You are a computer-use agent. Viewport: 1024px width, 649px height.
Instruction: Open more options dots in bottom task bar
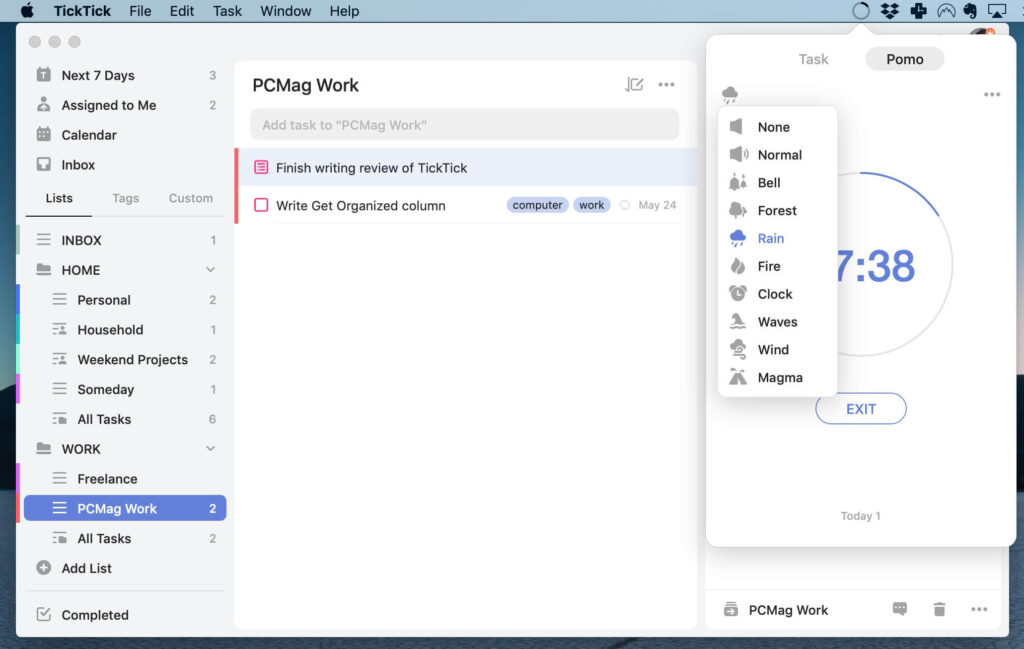point(978,609)
